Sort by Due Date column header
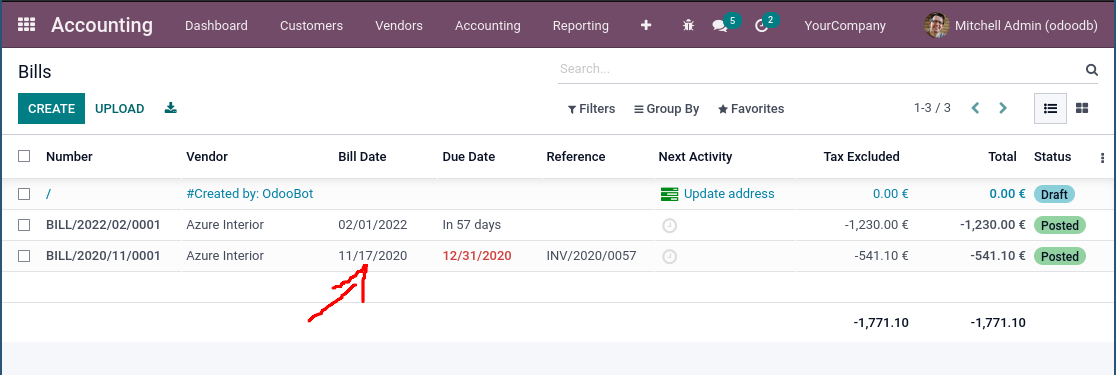 (x=468, y=157)
